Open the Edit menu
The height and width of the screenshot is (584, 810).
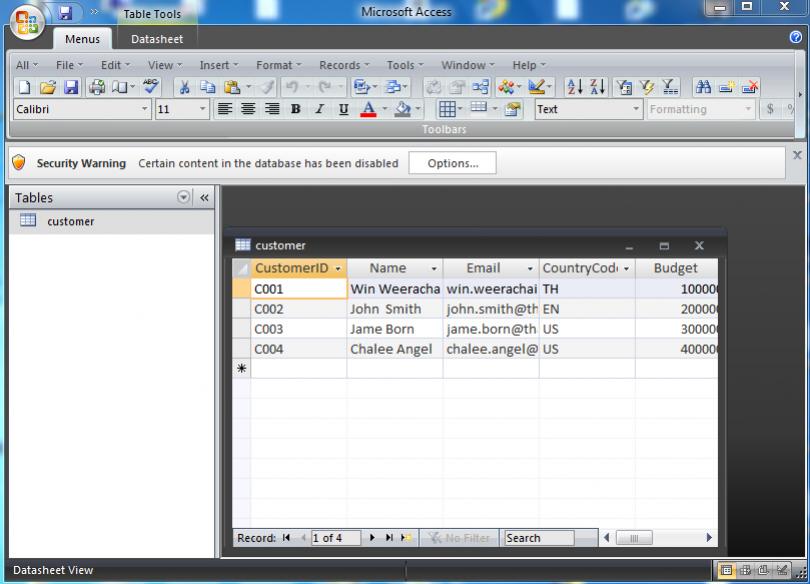click(115, 65)
